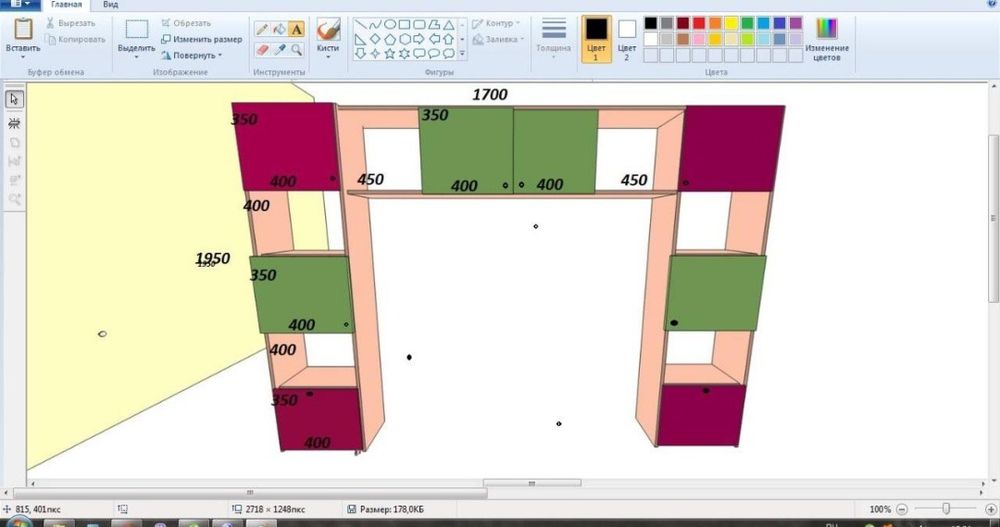Click the Вырезать scissors button
Viewport: 1000px width, 527px height.
[x=70, y=23]
